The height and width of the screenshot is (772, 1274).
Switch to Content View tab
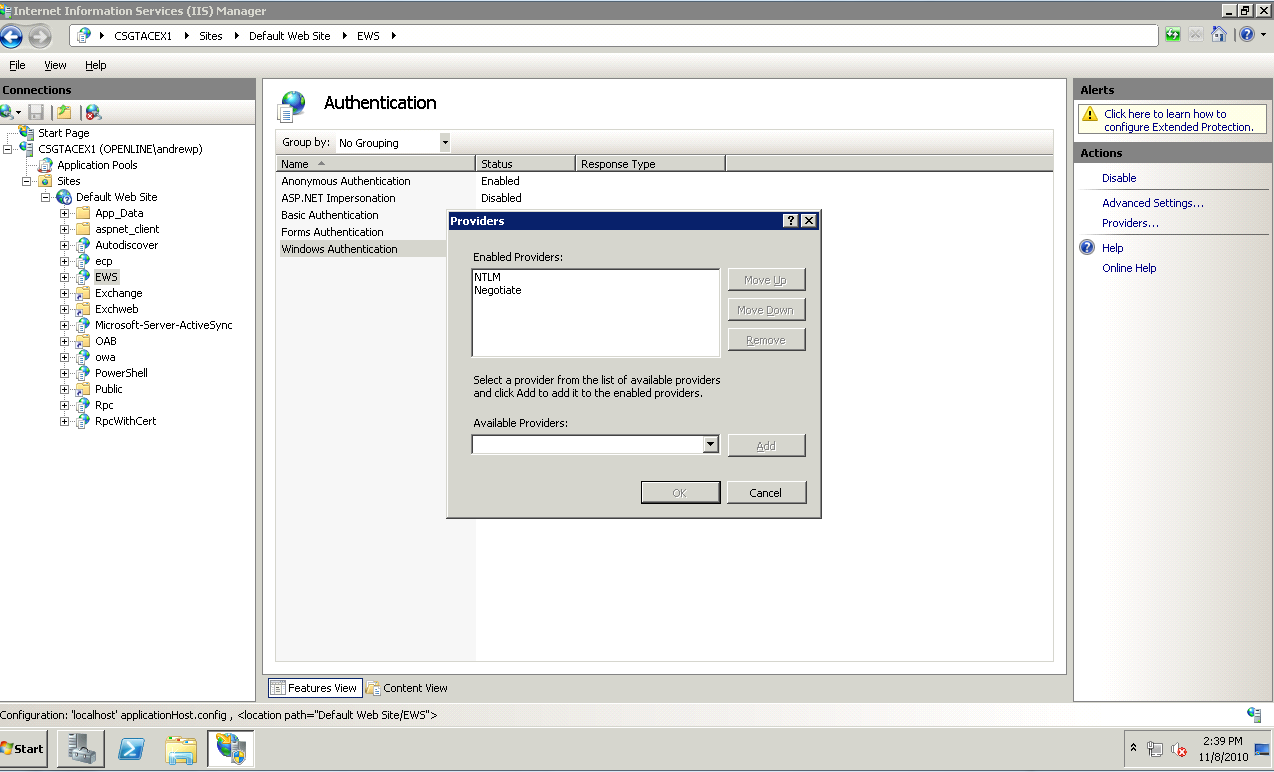coord(407,688)
